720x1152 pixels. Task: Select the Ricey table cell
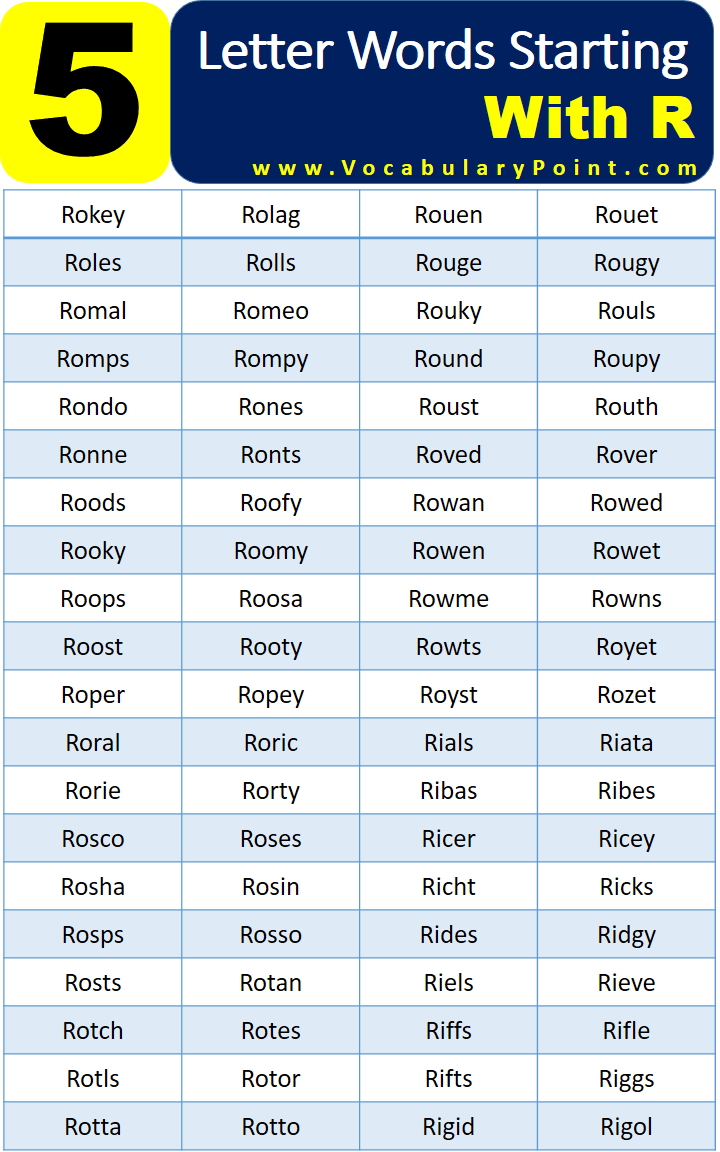pyautogui.click(x=627, y=838)
